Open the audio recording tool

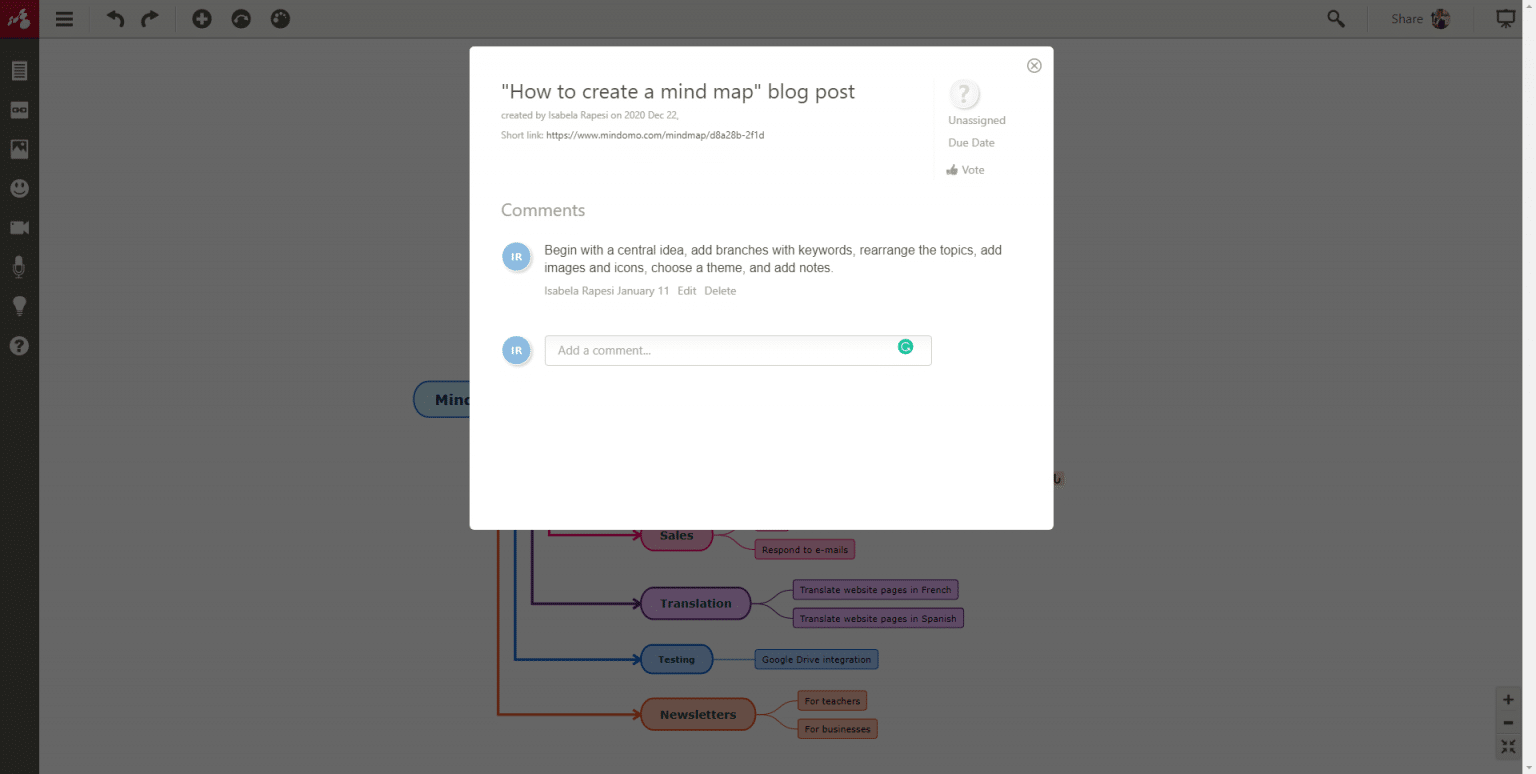click(19, 266)
